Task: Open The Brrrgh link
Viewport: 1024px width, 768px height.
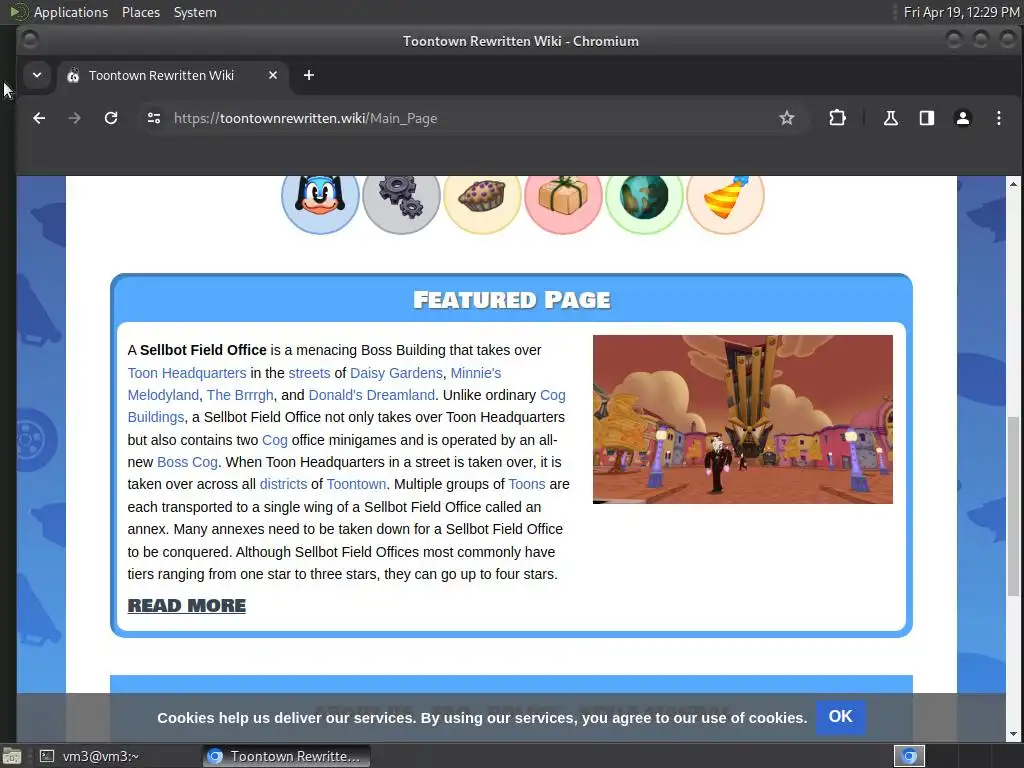Action: coord(240,395)
